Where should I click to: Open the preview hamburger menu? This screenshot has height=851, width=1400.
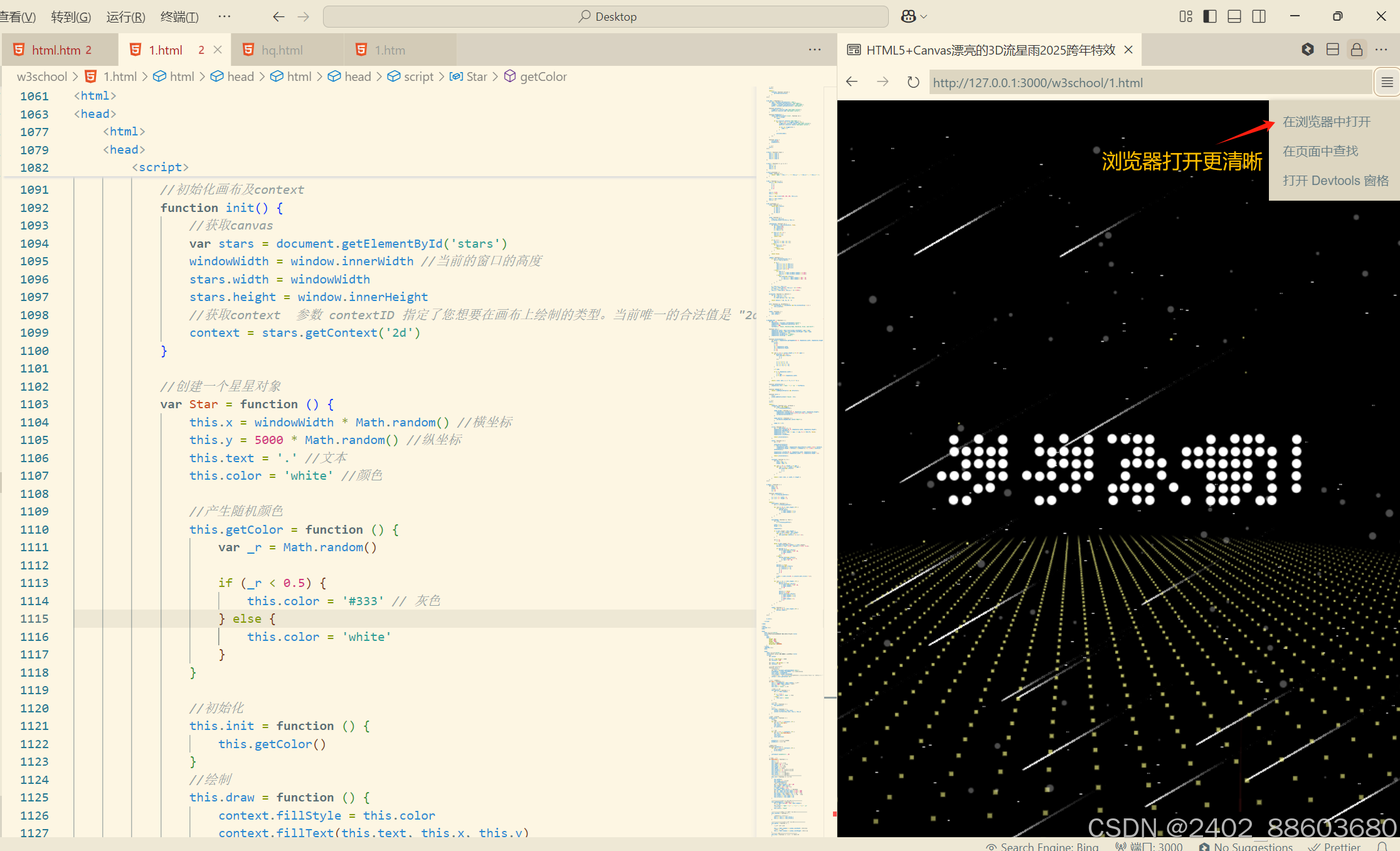point(1387,82)
